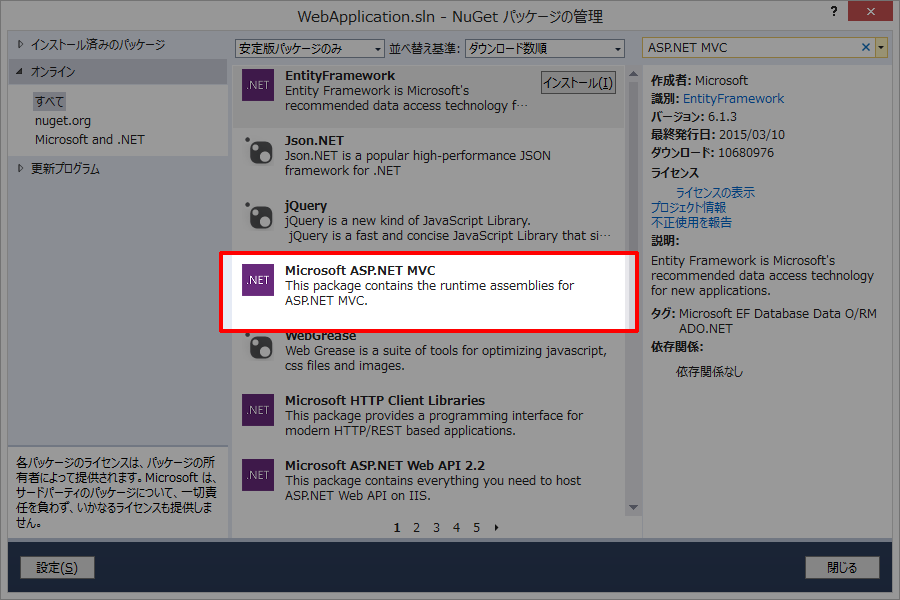
Task: Click current page number 1
Action: point(397,528)
